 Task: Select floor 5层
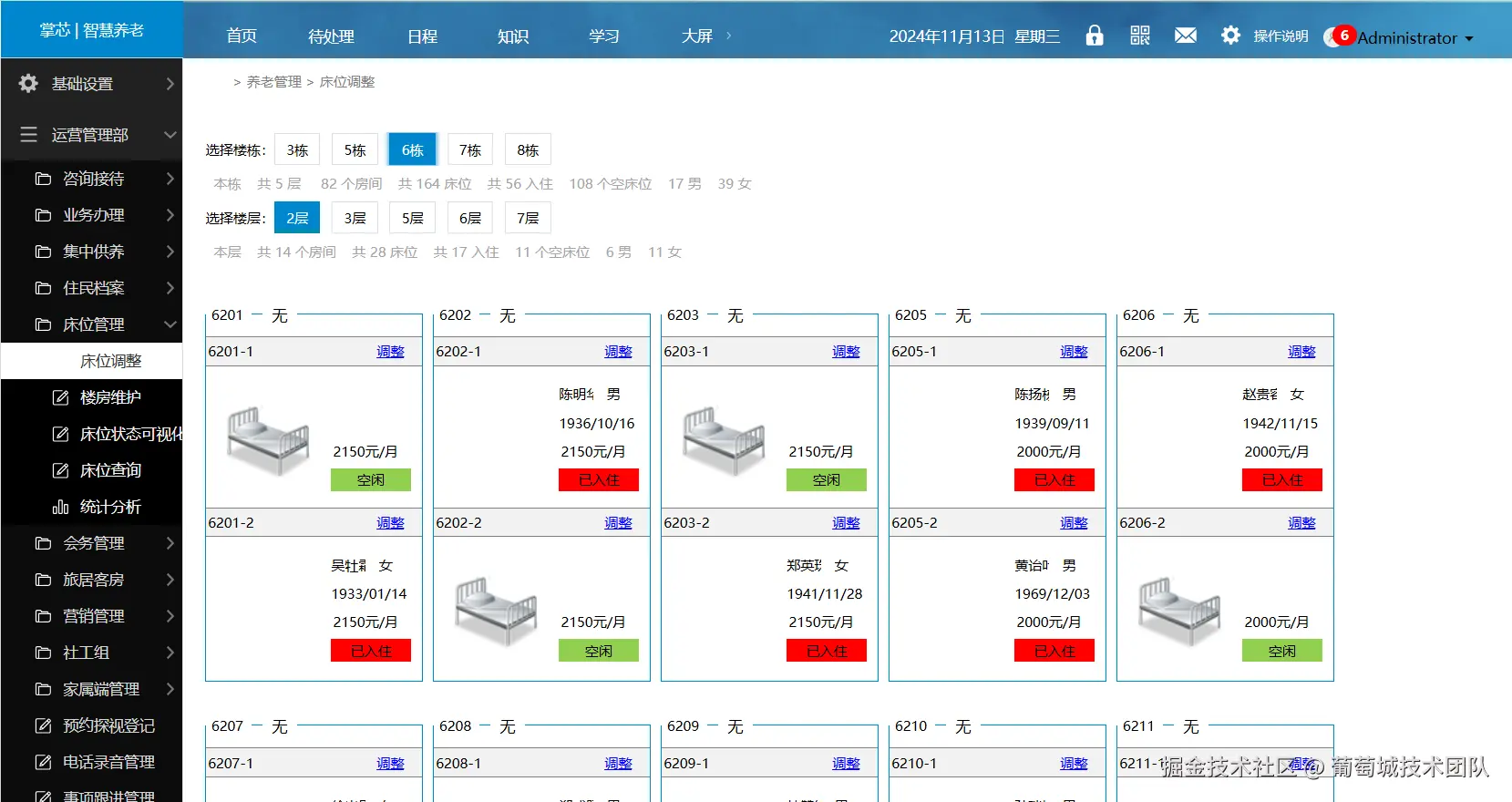click(x=412, y=218)
